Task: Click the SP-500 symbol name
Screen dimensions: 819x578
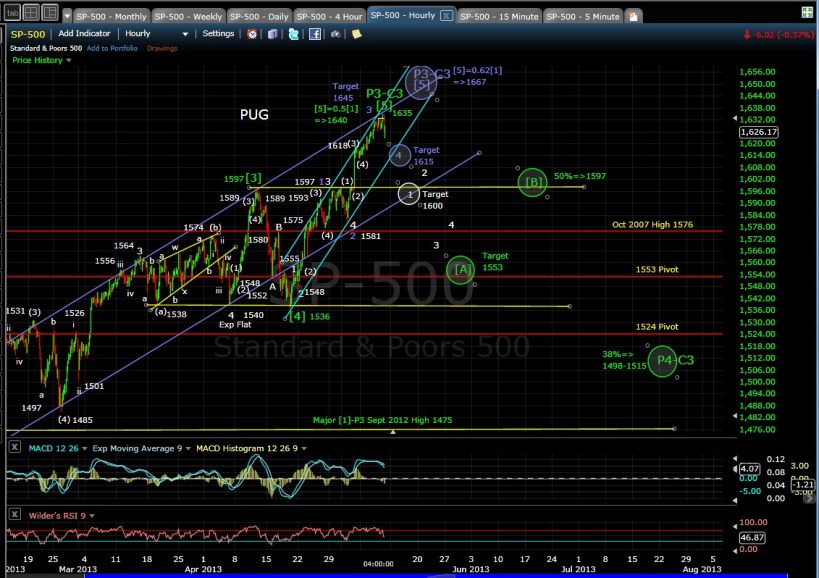Action: (x=28, y=34)
